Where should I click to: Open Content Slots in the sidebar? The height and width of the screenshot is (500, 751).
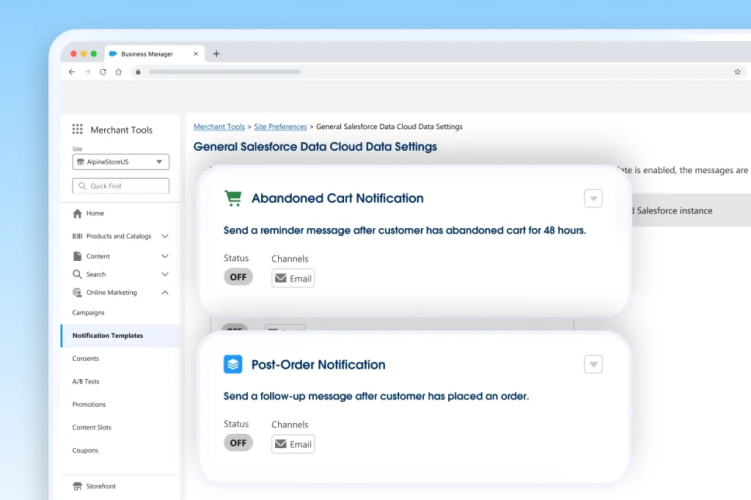click(91, 427)
